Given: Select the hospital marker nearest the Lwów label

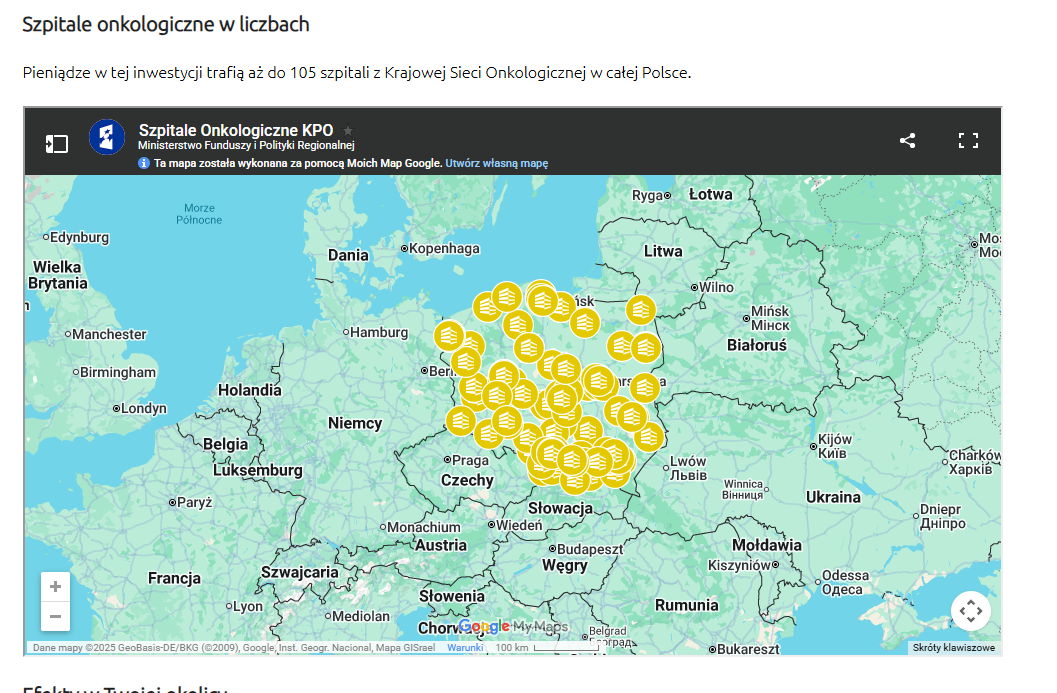Looking at the screenshot, I should click(648, 437).
